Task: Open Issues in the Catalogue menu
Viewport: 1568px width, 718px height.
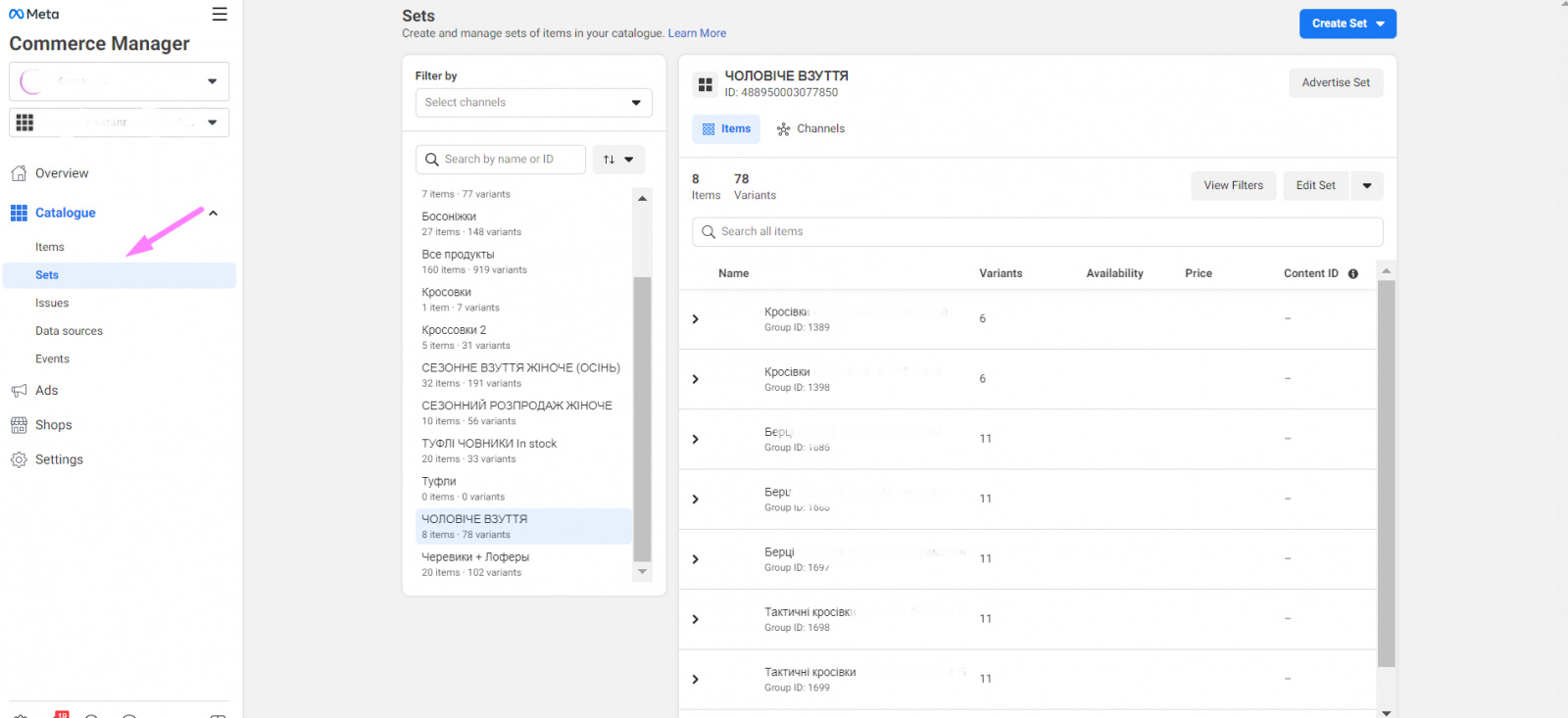Action: pos(52,304)
